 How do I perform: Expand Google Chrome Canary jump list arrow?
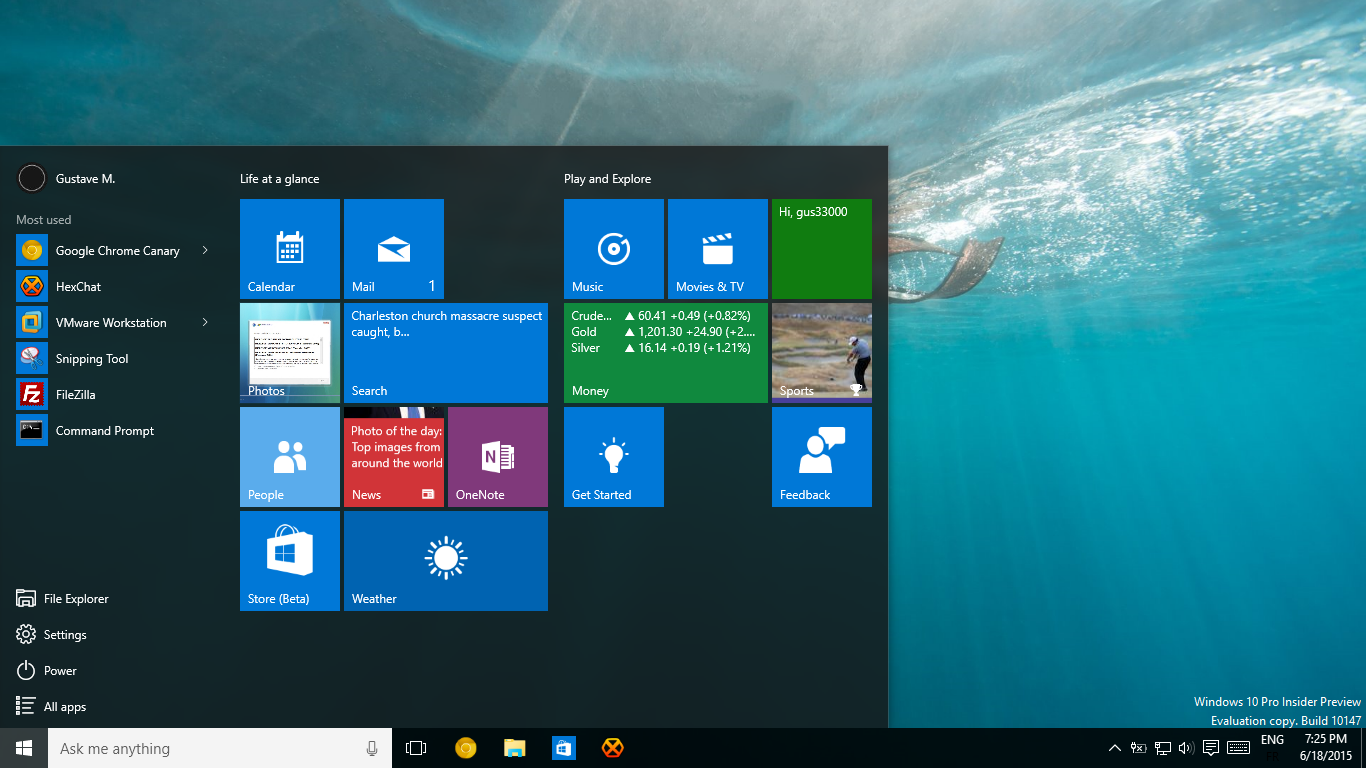coord(205,251)
